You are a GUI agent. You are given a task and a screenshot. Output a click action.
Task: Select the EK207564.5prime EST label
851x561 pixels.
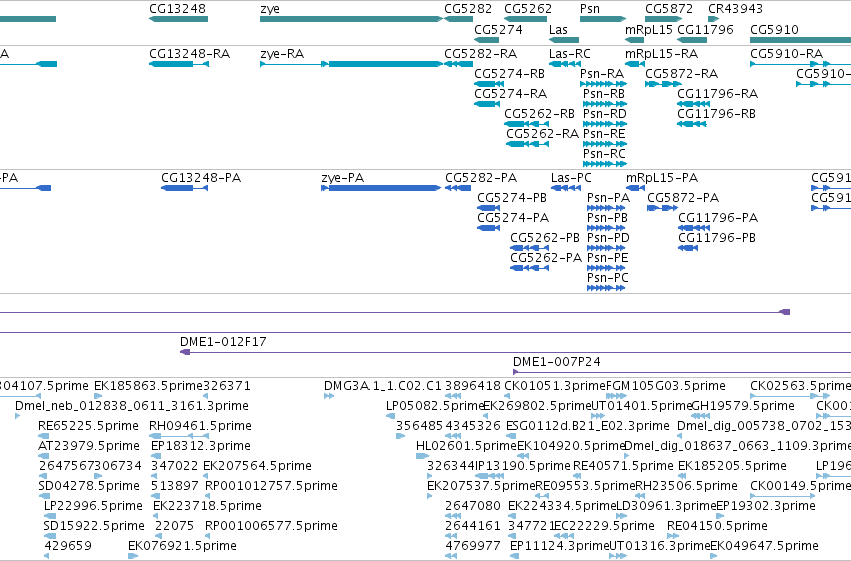pos(257,466)
